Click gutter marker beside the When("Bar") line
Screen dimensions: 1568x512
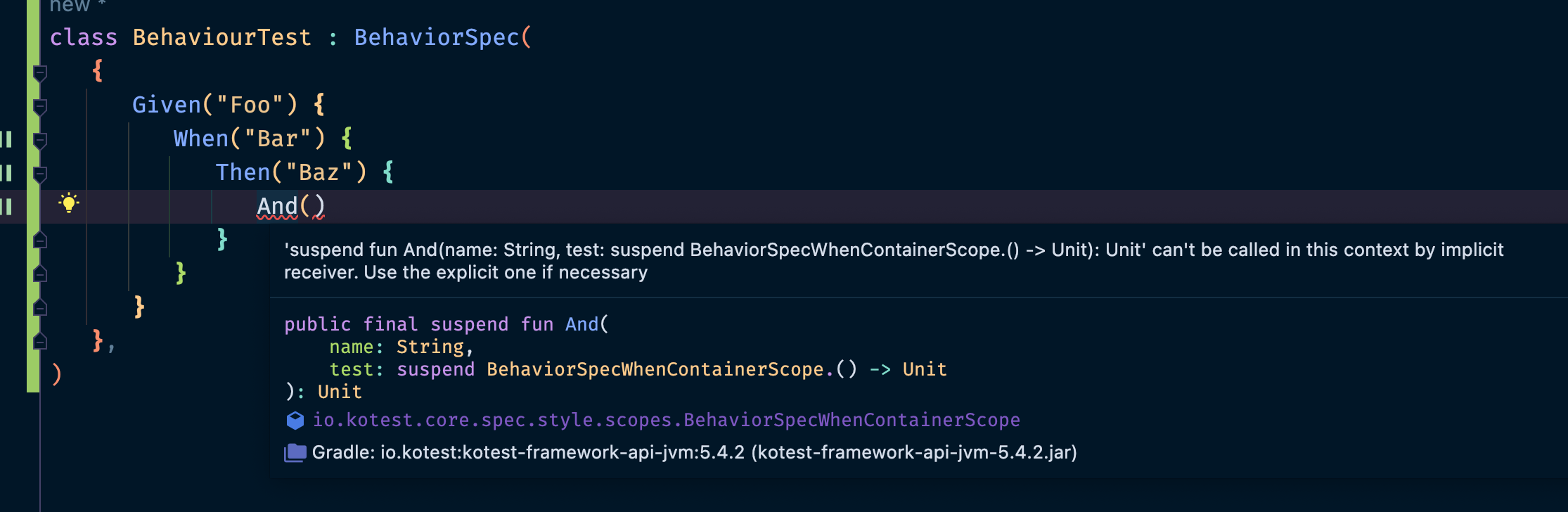point(6,139)
